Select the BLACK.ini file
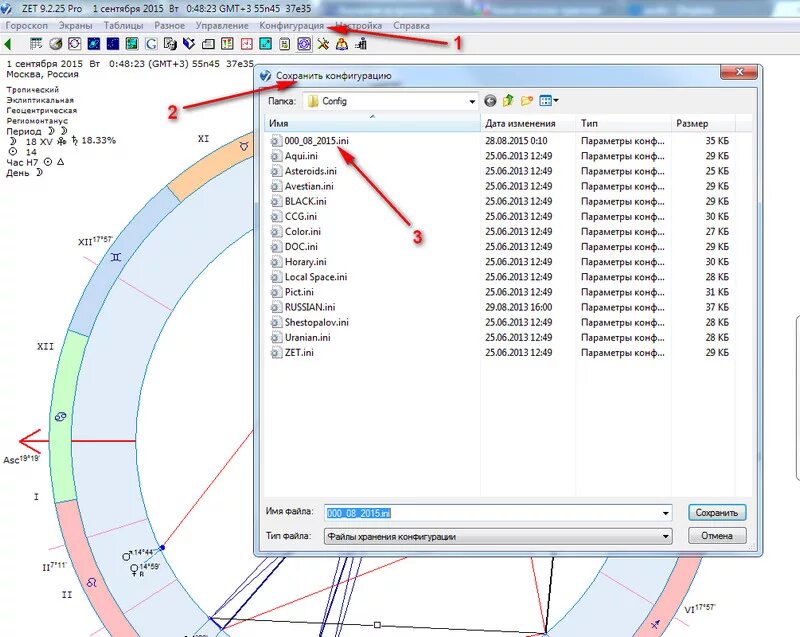 point(305,201)
